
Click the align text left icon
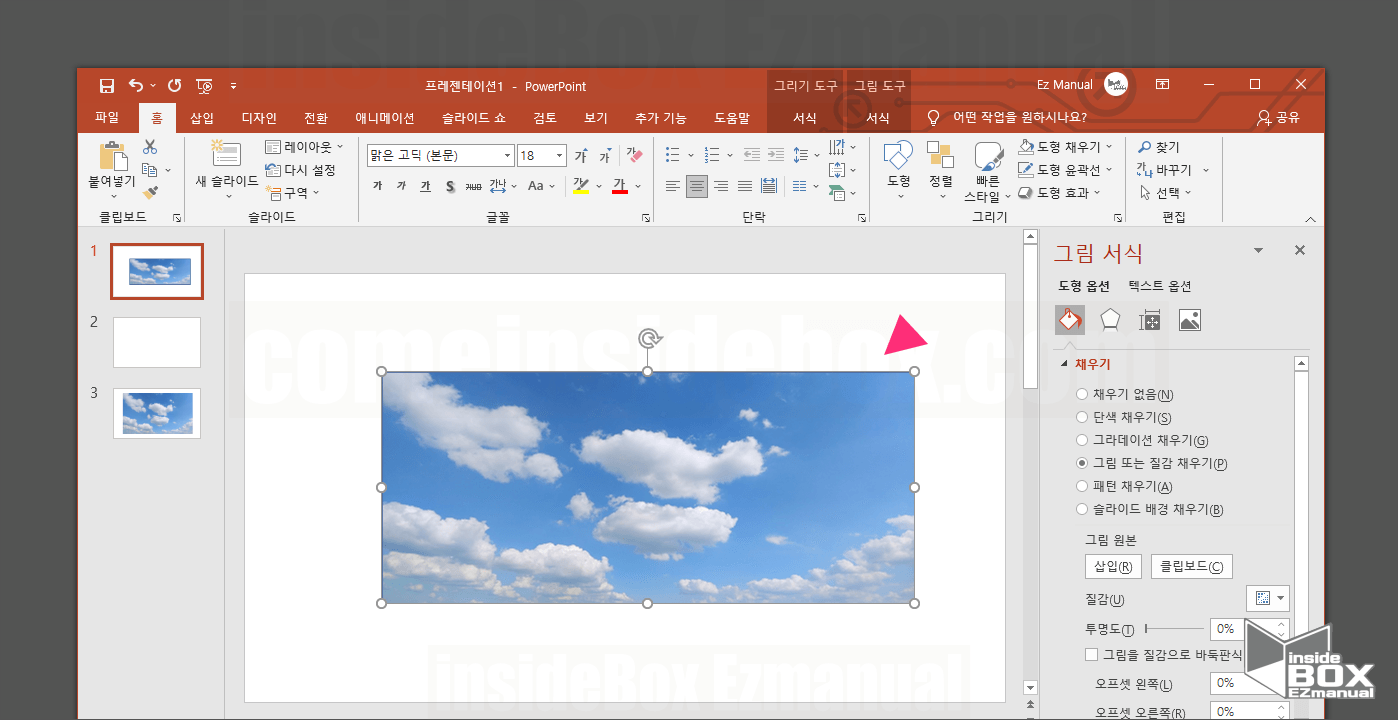point(673,186)
